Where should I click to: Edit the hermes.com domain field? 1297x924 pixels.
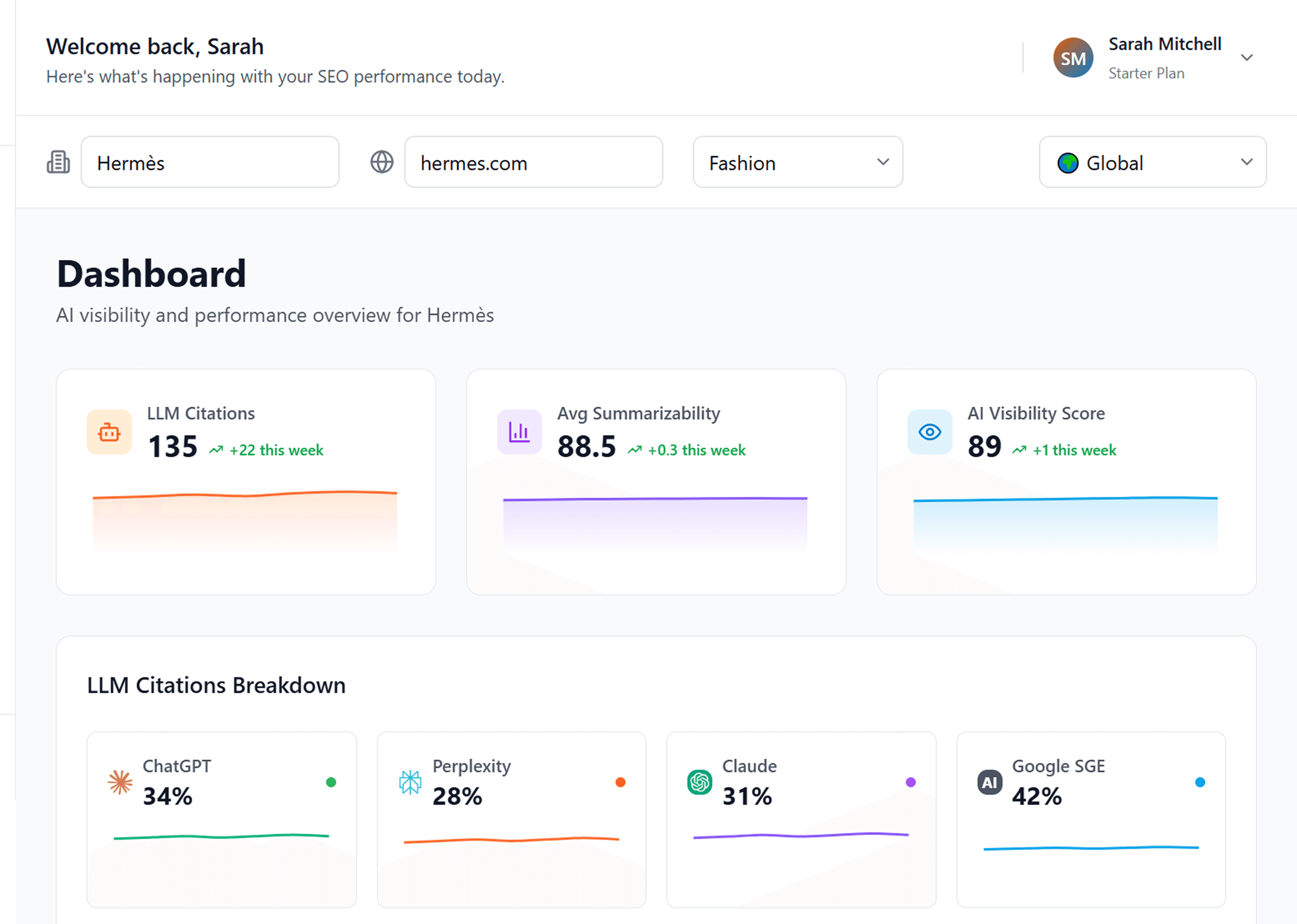tap(534, 162)
